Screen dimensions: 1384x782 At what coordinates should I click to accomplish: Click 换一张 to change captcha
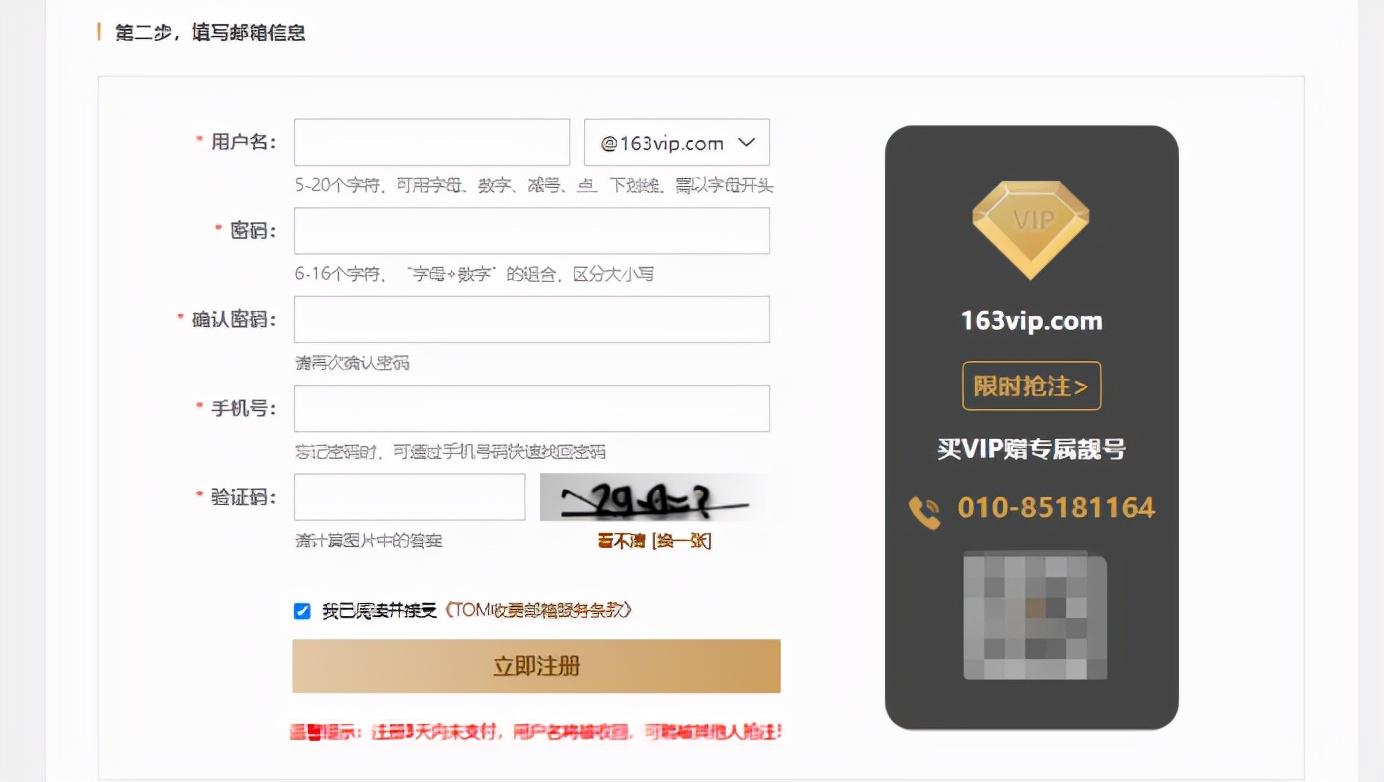point(683,541)
